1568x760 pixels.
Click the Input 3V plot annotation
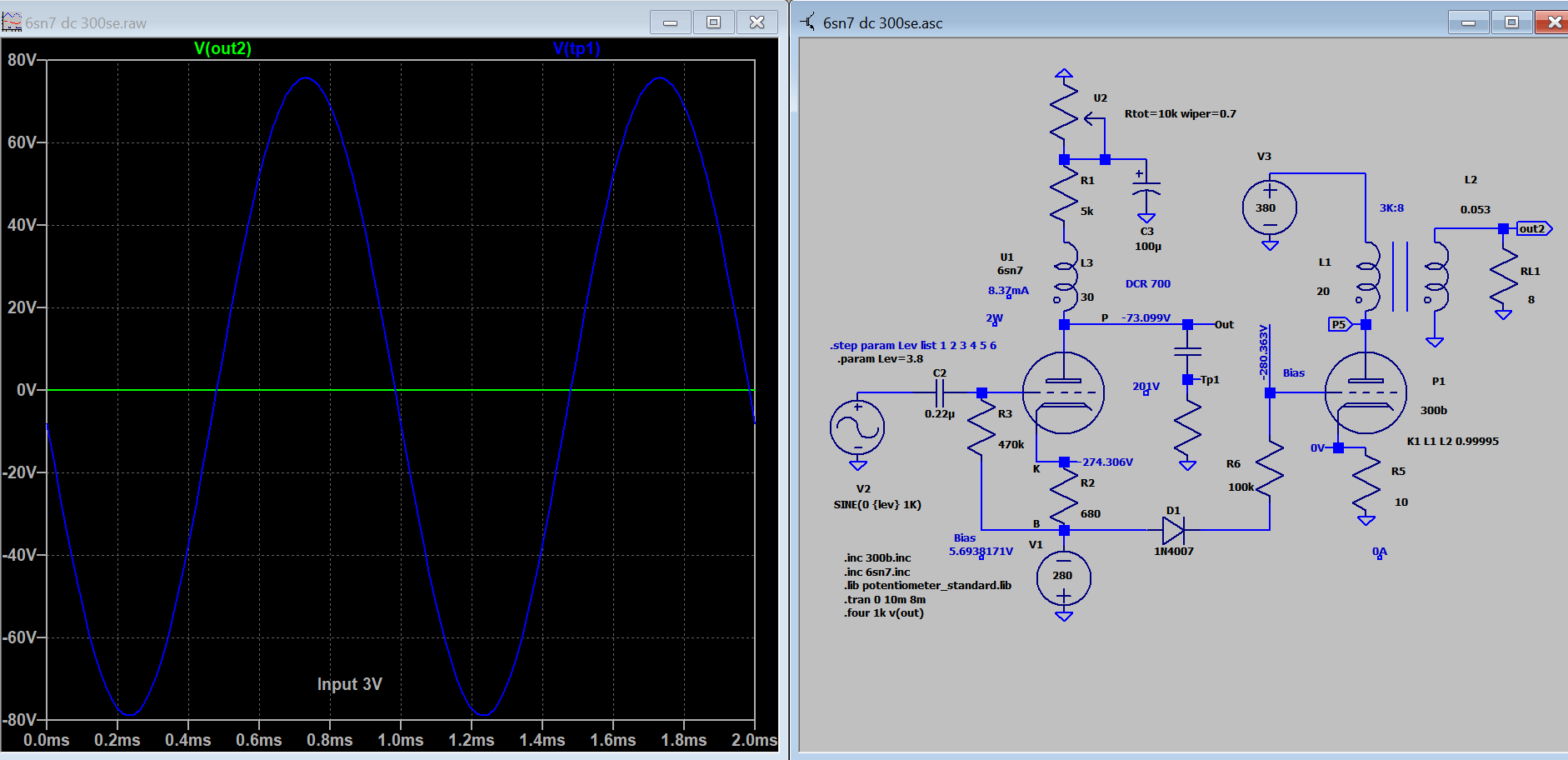coord(350,684)
